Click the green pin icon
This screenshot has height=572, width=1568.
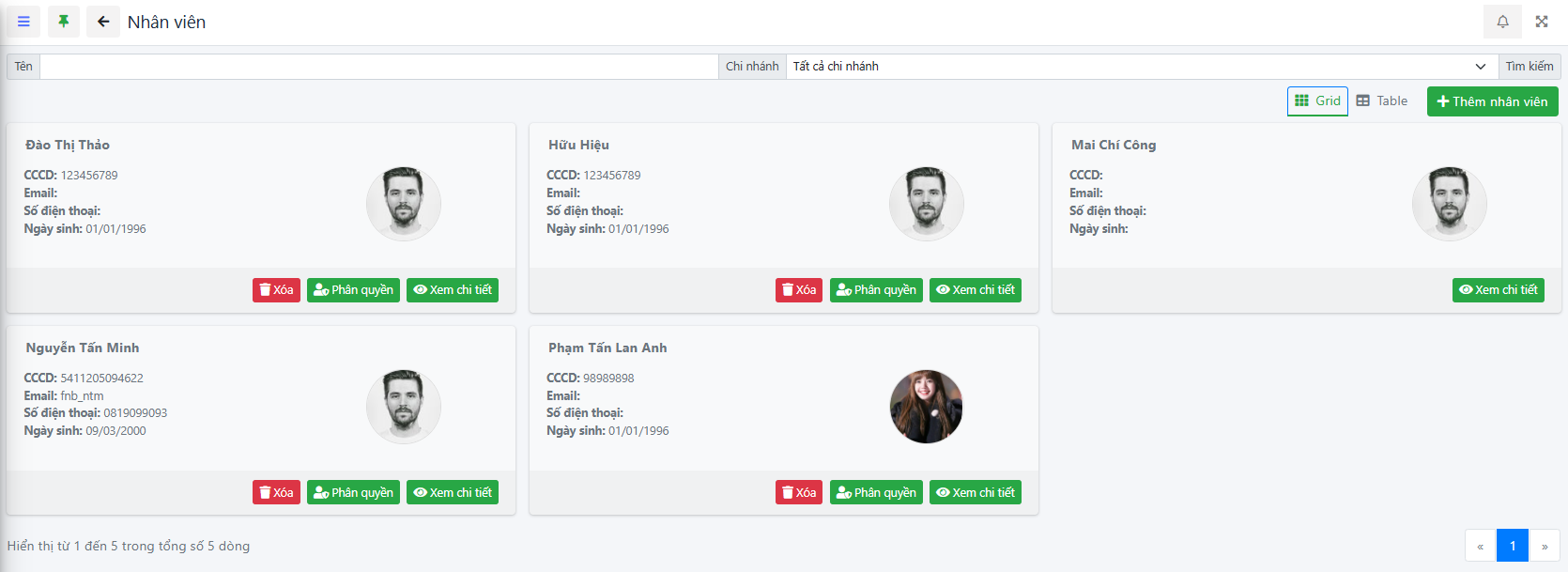64,22
